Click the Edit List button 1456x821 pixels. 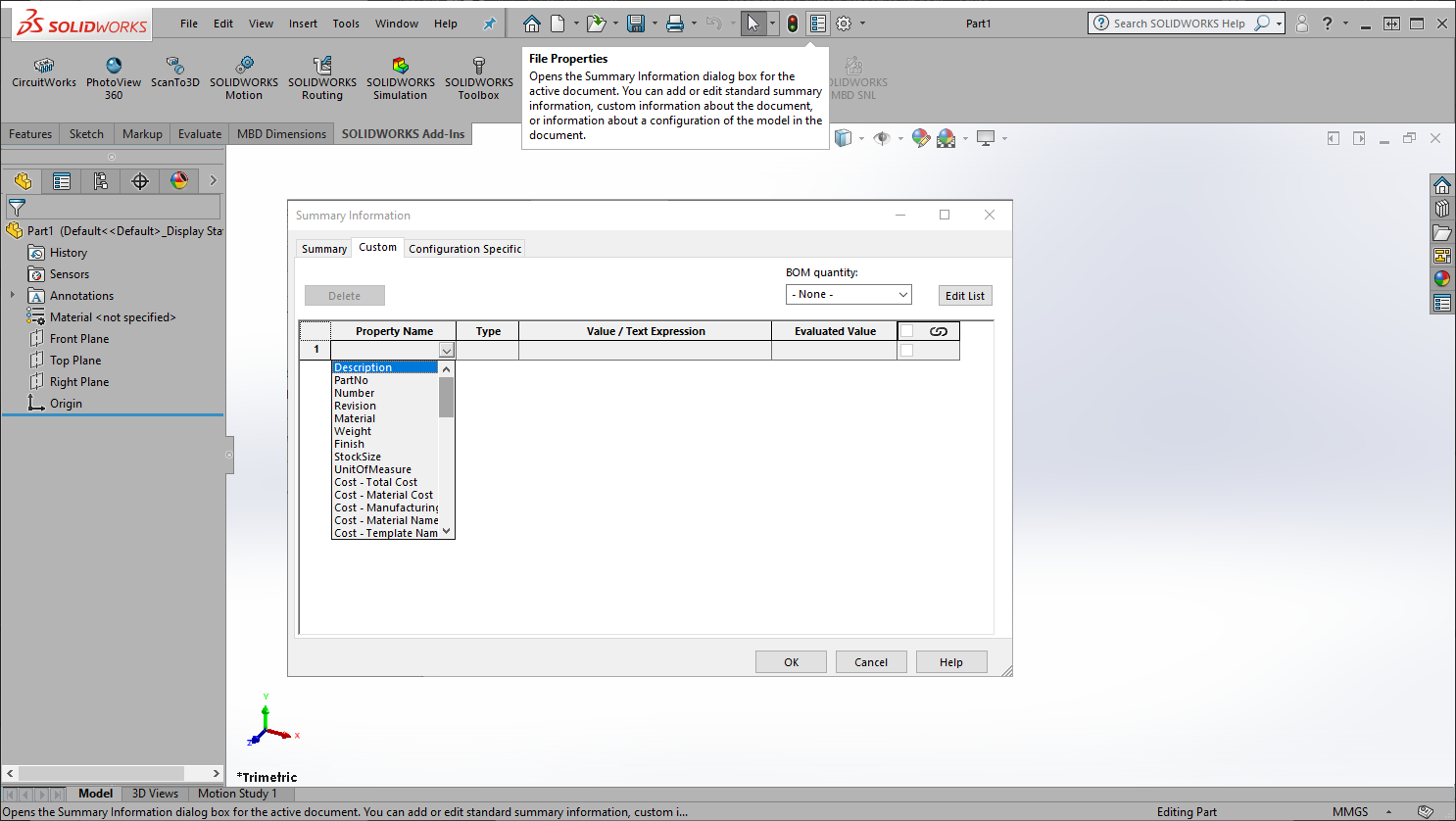965,296
